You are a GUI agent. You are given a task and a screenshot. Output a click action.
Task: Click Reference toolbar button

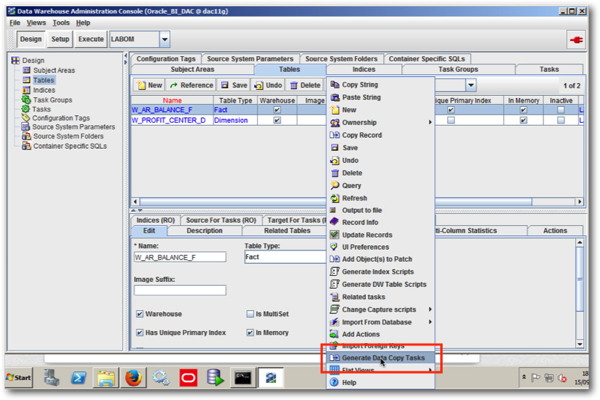192,85
